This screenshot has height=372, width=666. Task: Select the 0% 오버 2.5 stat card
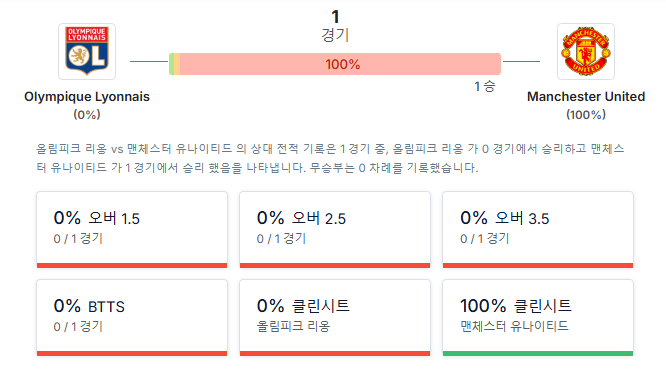click(335, 229)
